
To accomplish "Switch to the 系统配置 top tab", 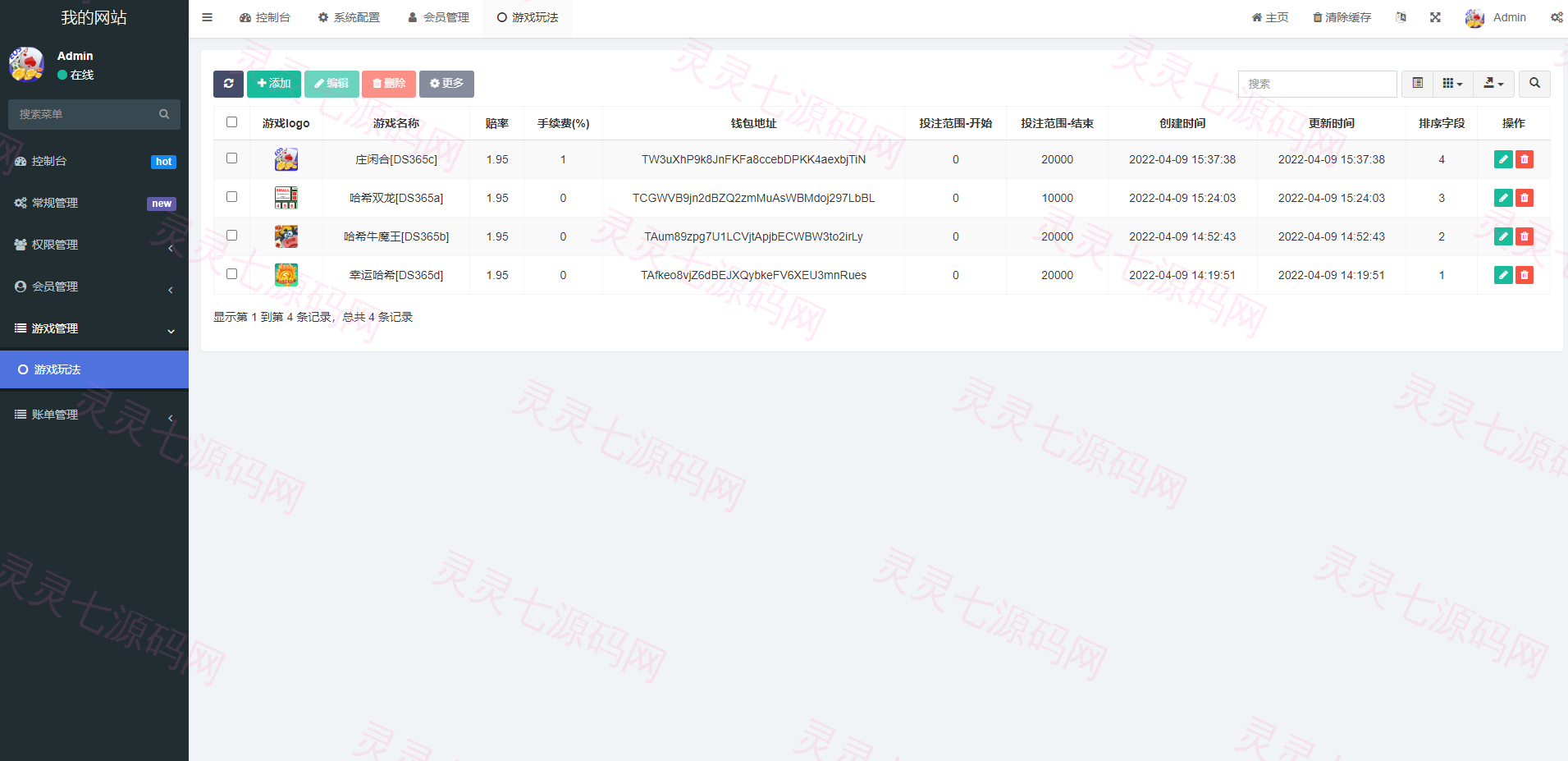I will tap(349, 17).
